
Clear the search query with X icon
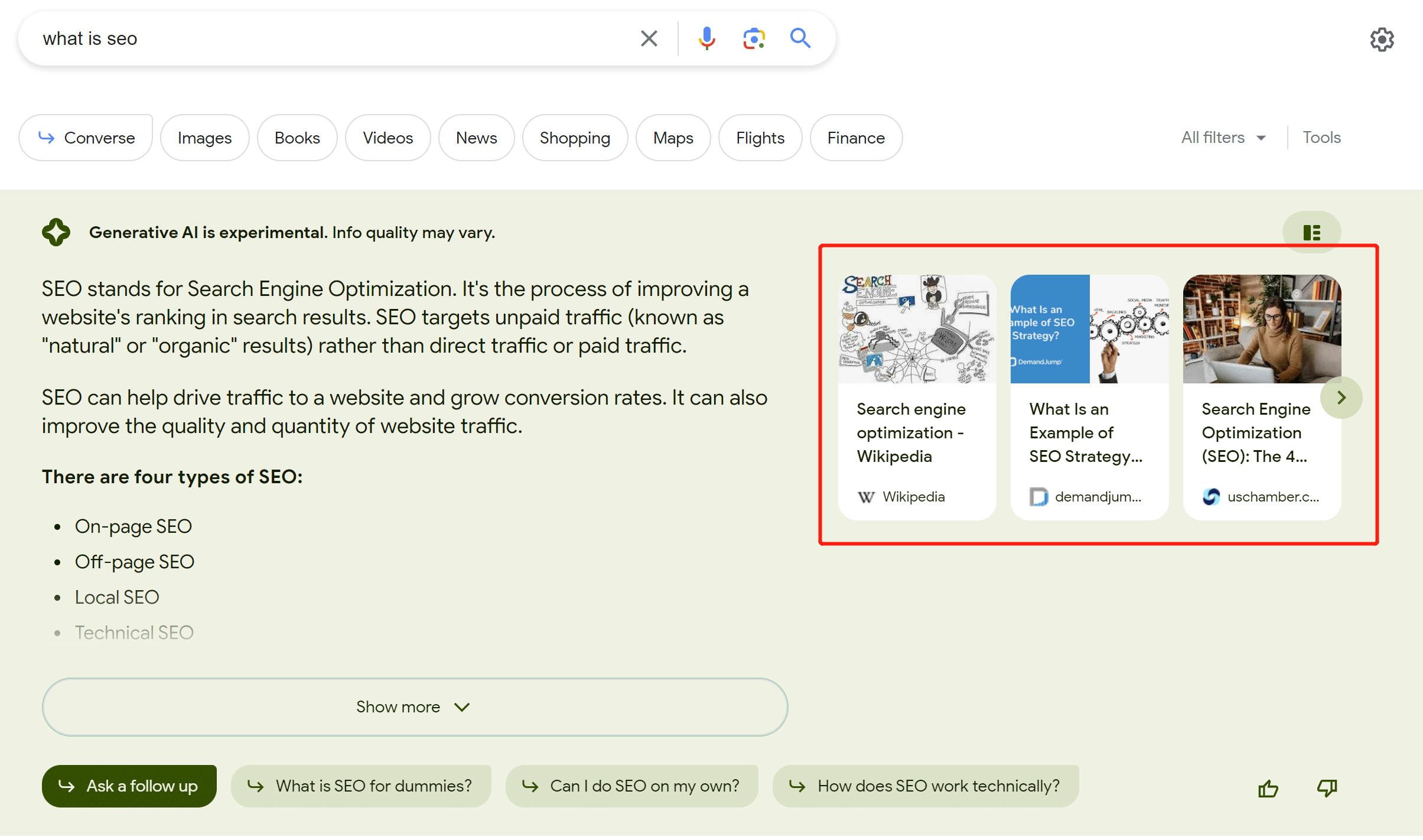click(x=649, y=39)
